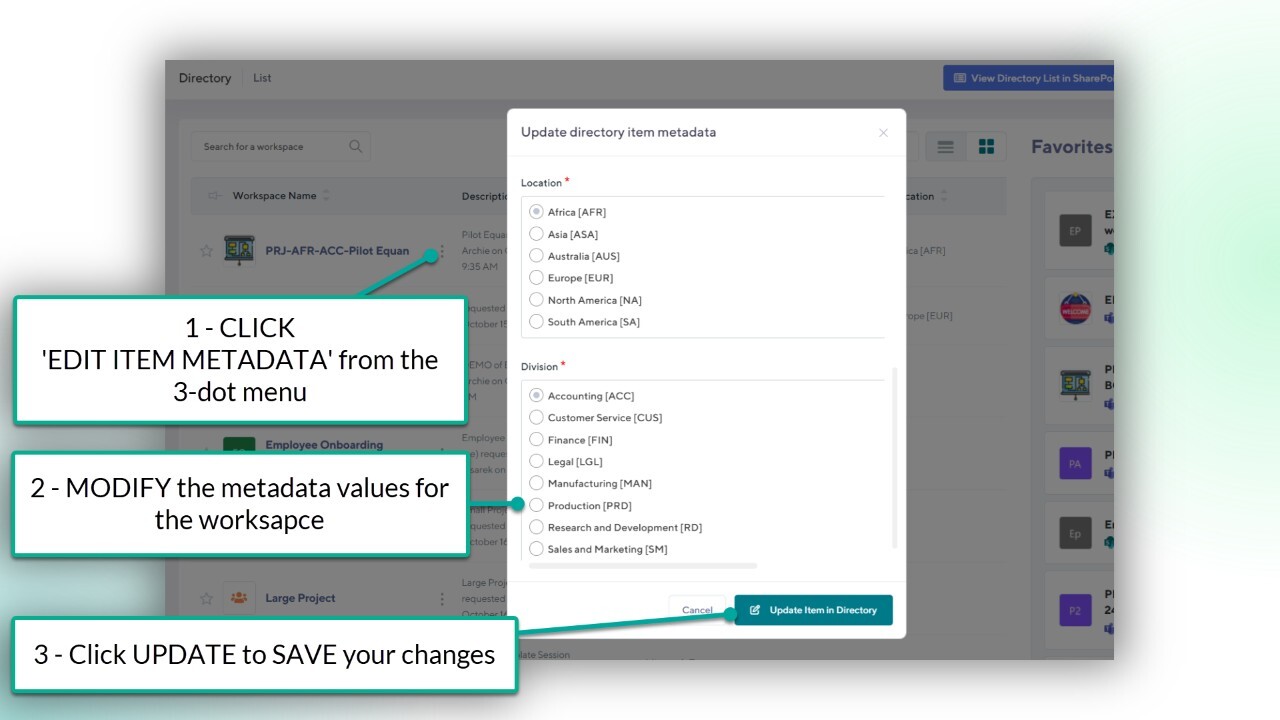Select North America [NA] location

tap(536, 300)
